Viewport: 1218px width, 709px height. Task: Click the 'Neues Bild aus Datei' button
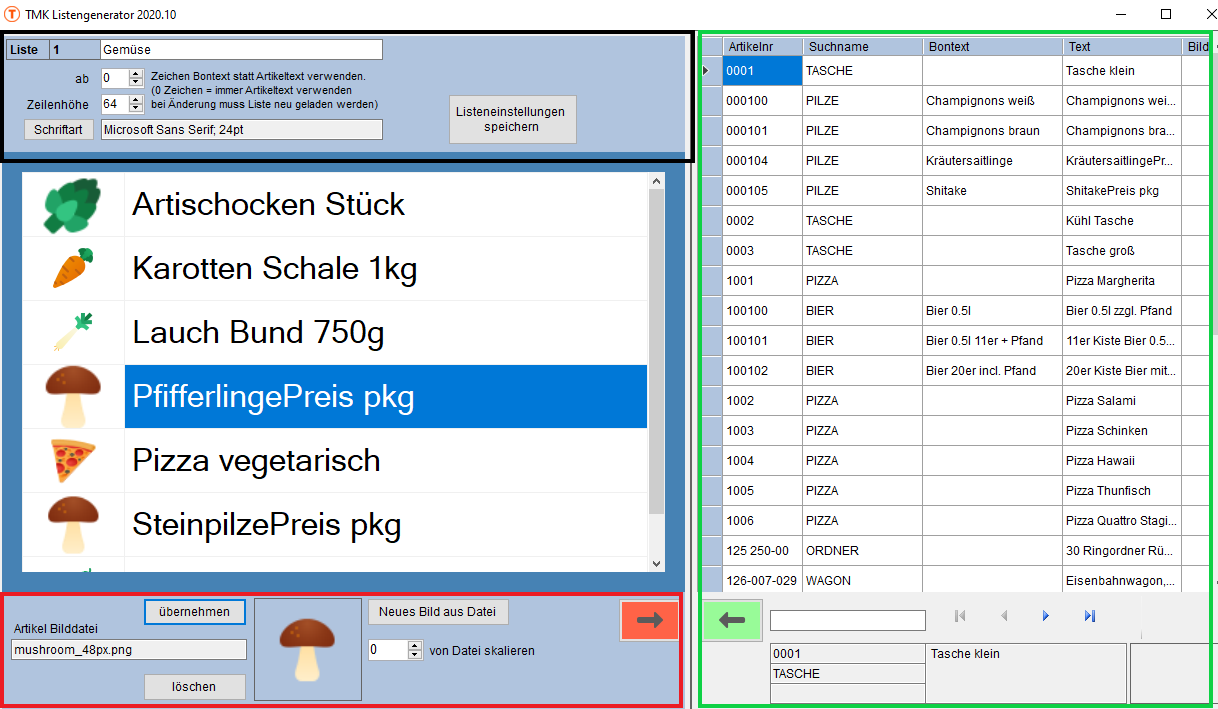438,612
